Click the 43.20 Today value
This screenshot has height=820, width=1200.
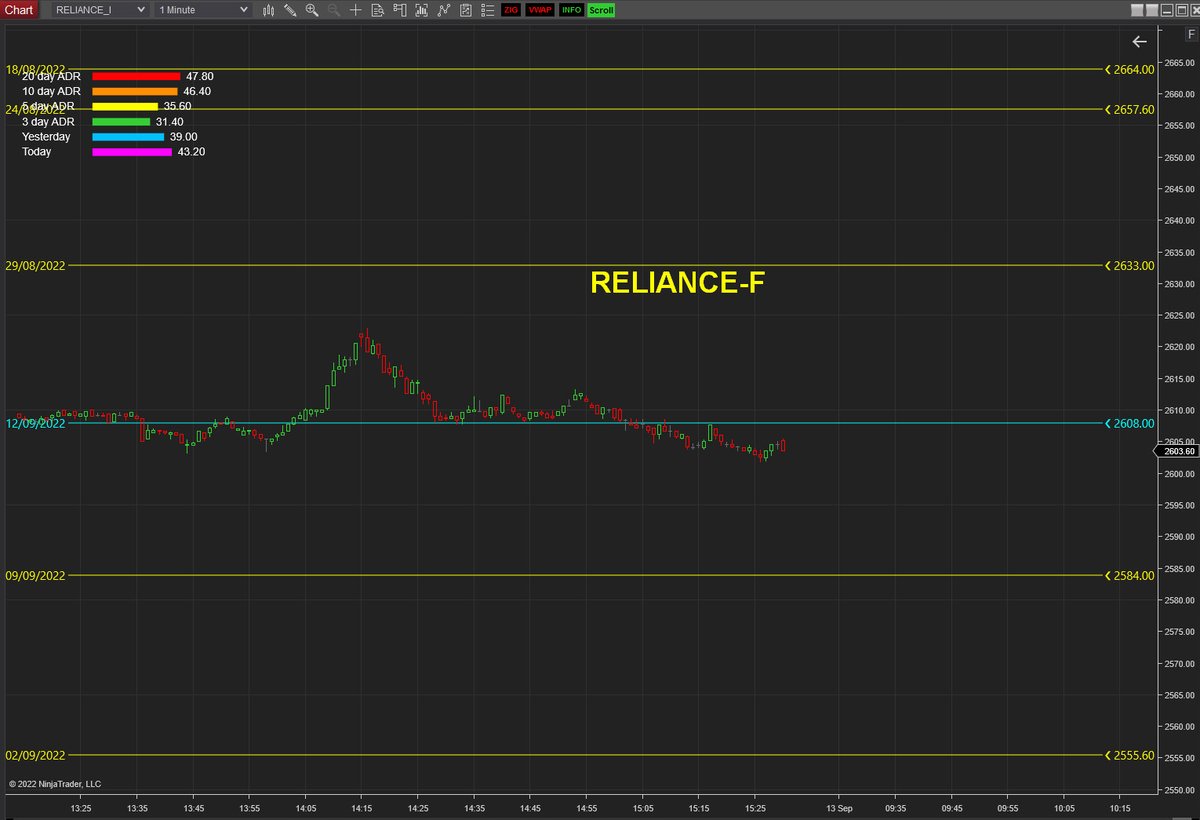(x=192, y=152)
